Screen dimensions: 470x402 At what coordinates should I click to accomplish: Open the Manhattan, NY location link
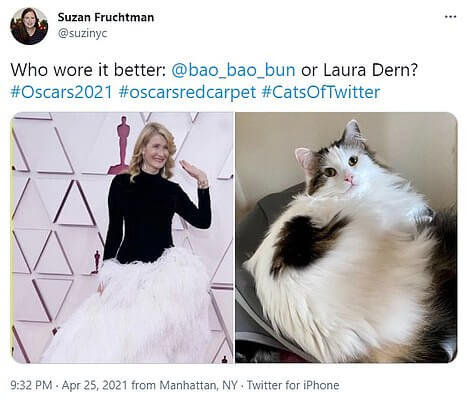[198, 385]
